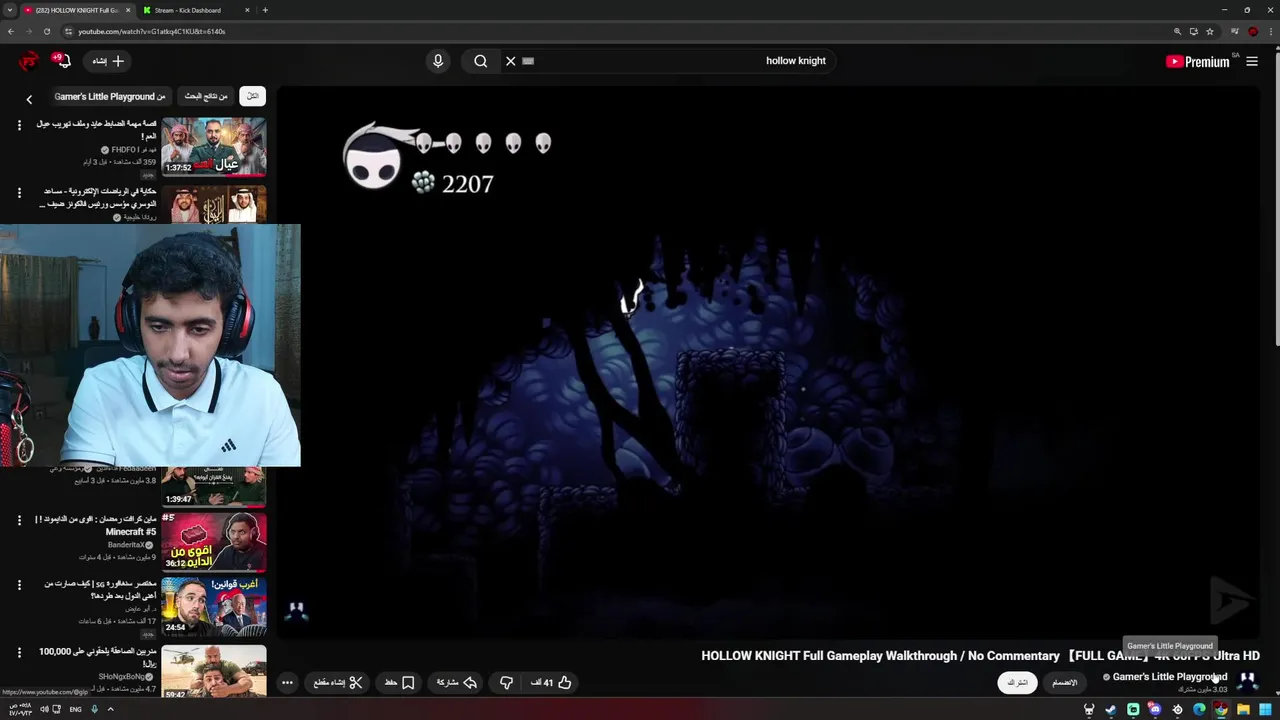Screen dimensions: 1280x720
Task: Dislike the video with thumbs down
Action: click(506, 683)
